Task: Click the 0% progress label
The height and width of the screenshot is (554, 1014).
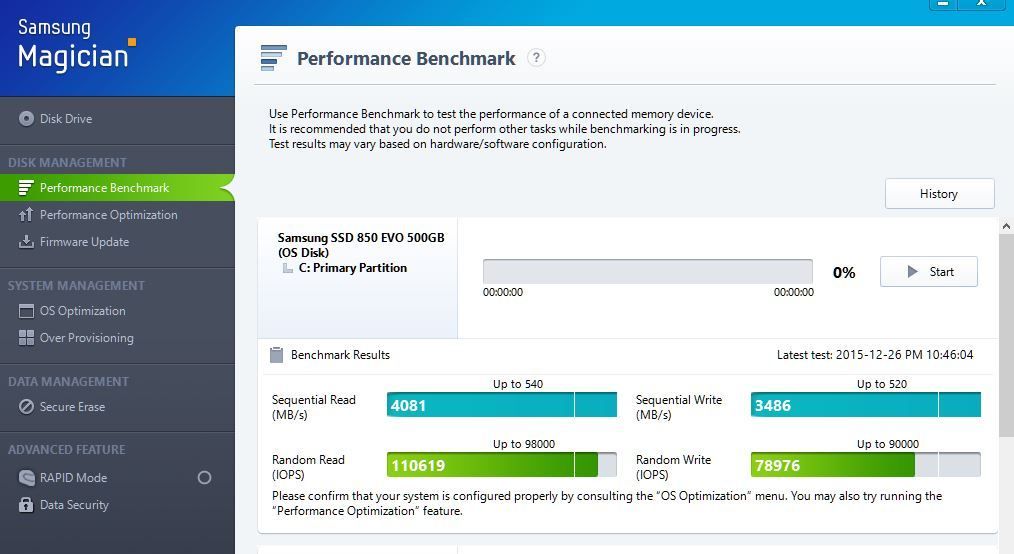Action: [844, 272]
